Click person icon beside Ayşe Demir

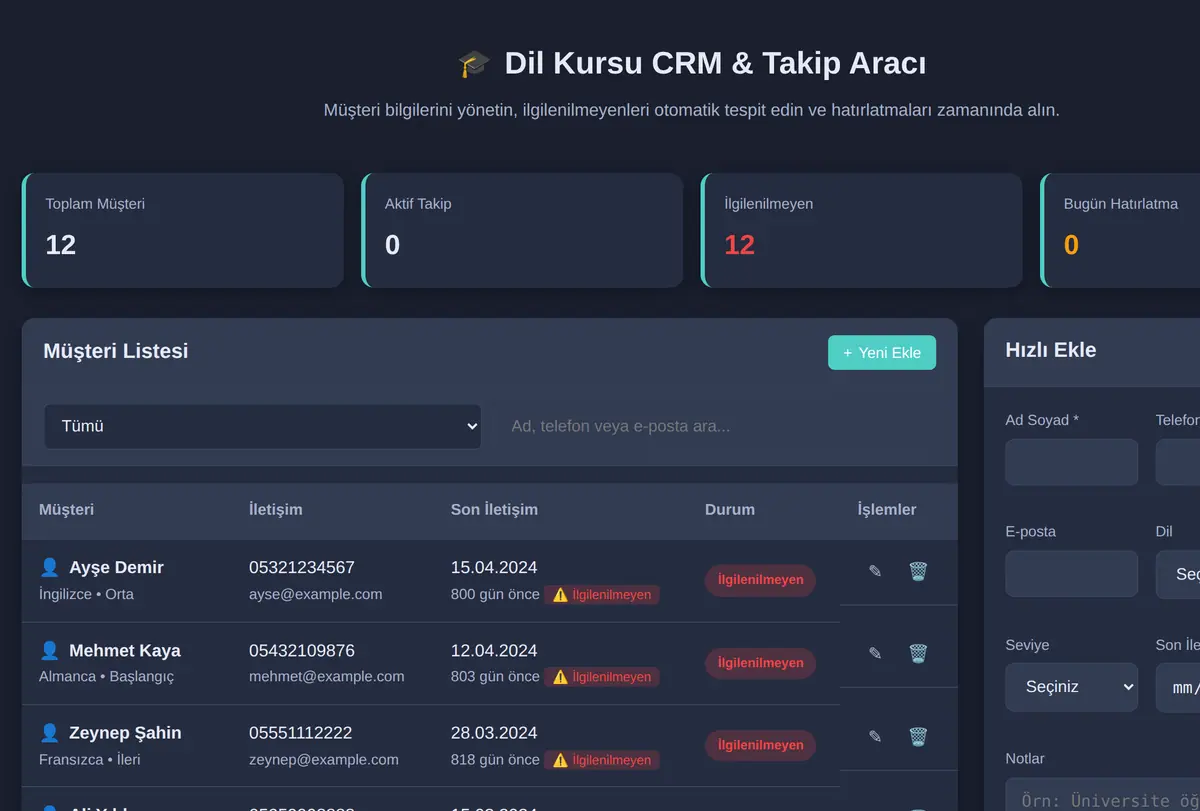(x=49, y=567)
